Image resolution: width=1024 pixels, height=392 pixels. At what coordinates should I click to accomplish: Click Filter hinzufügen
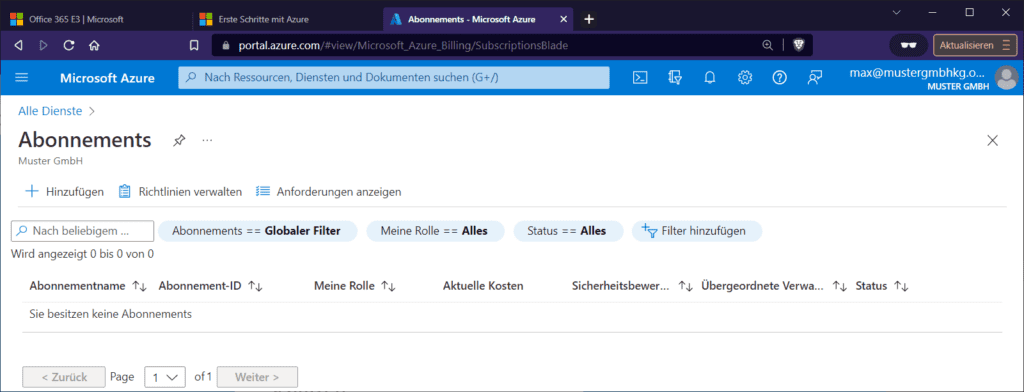pos(697,231)
